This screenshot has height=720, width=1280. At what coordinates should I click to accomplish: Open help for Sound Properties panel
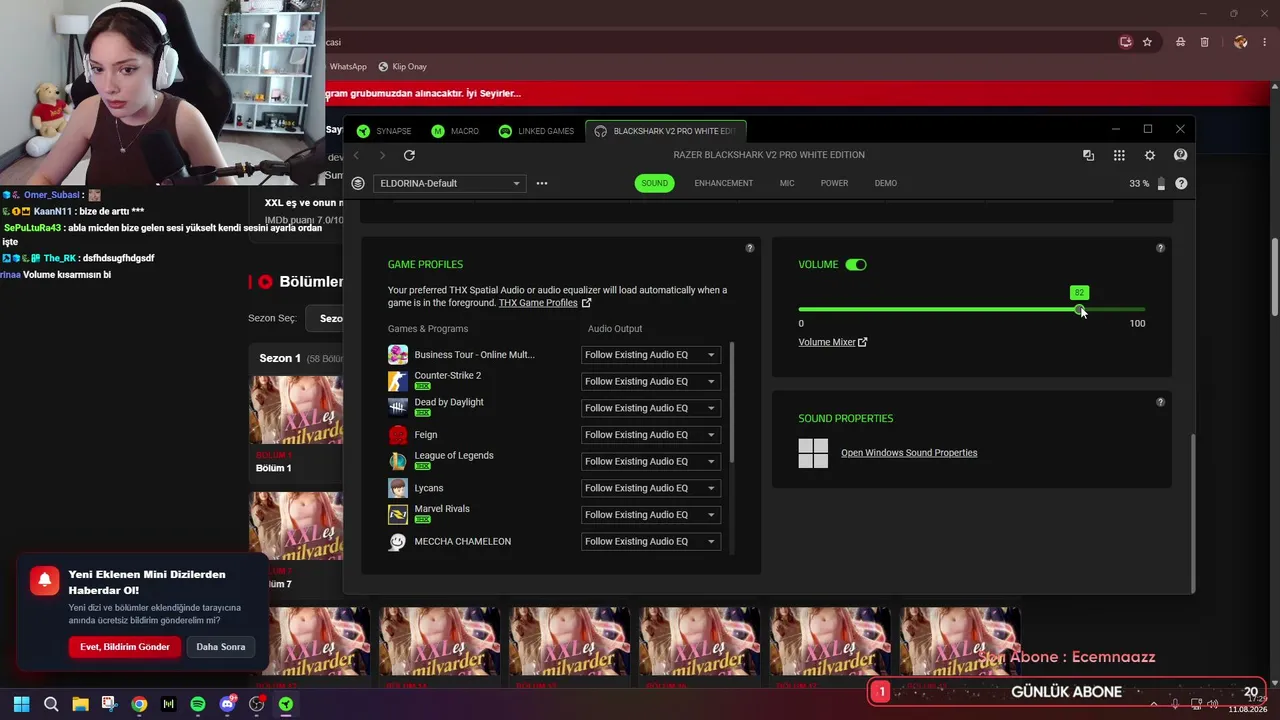click(1160, 402)
